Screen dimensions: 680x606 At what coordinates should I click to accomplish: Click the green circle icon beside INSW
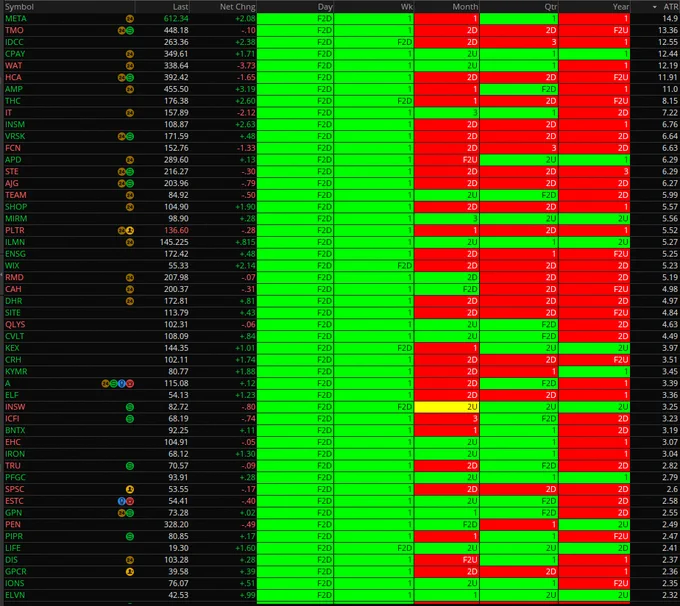click(130, 407)
